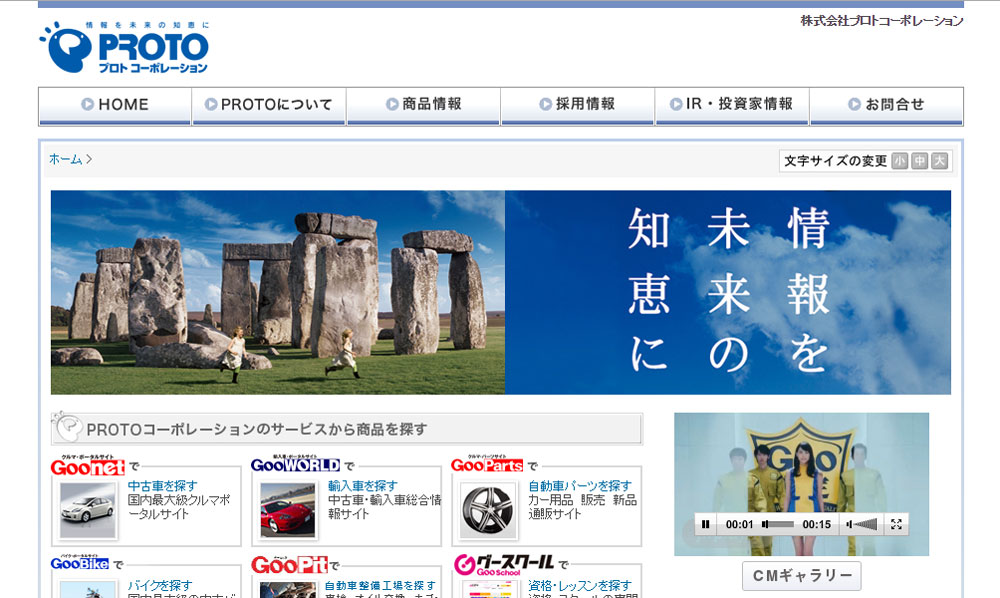This screenshot has width=1000, height=598.
Task: Set text size to 大
Action: pyautogui.click(x=939, y=161)
